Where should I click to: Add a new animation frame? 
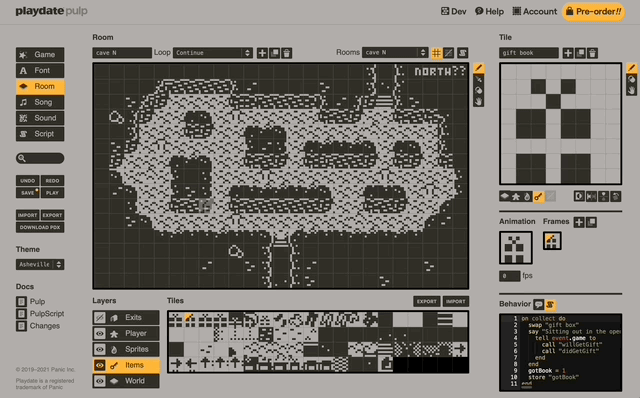click(x=579, y=222)
